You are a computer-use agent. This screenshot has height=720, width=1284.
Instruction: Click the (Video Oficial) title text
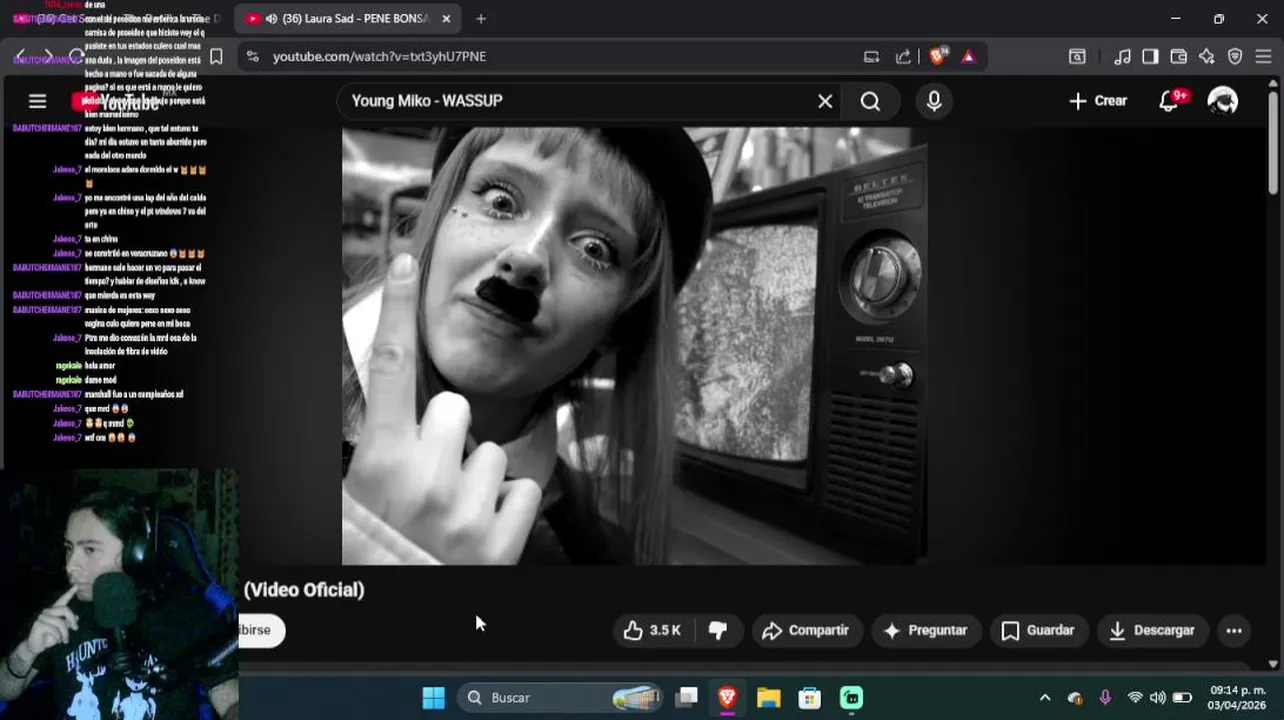[x=304, y=590]
